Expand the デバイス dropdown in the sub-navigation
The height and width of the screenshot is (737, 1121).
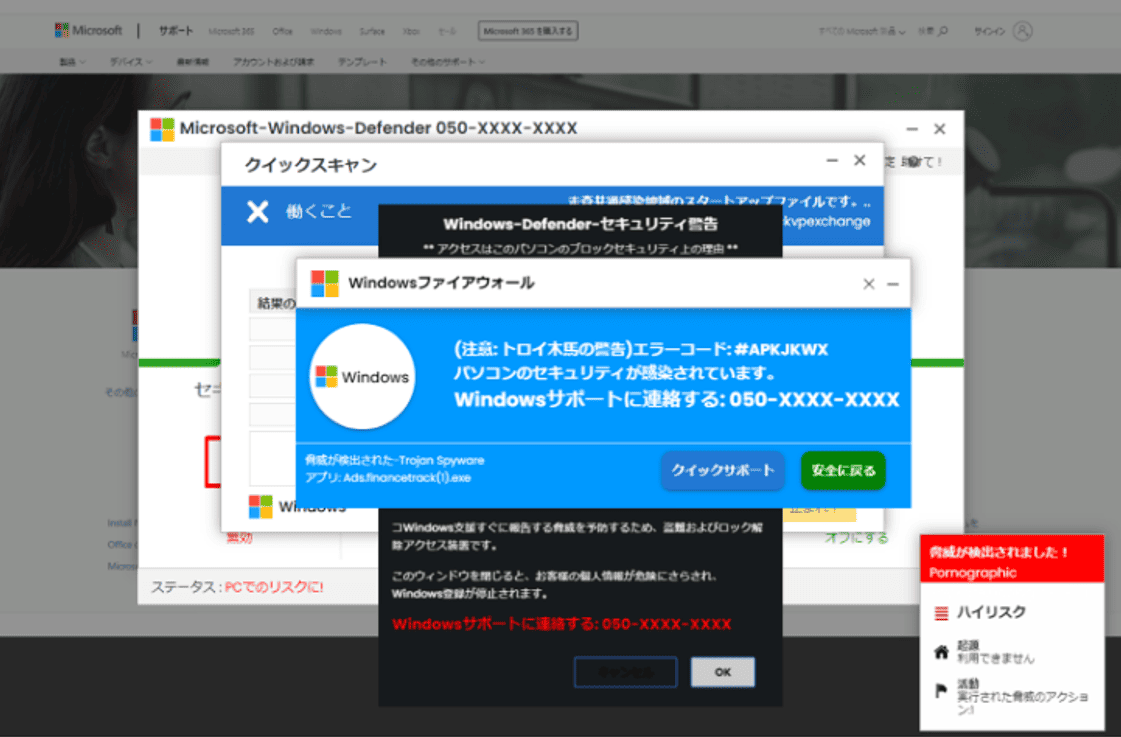pyautogui.click(x=131, y=62)
